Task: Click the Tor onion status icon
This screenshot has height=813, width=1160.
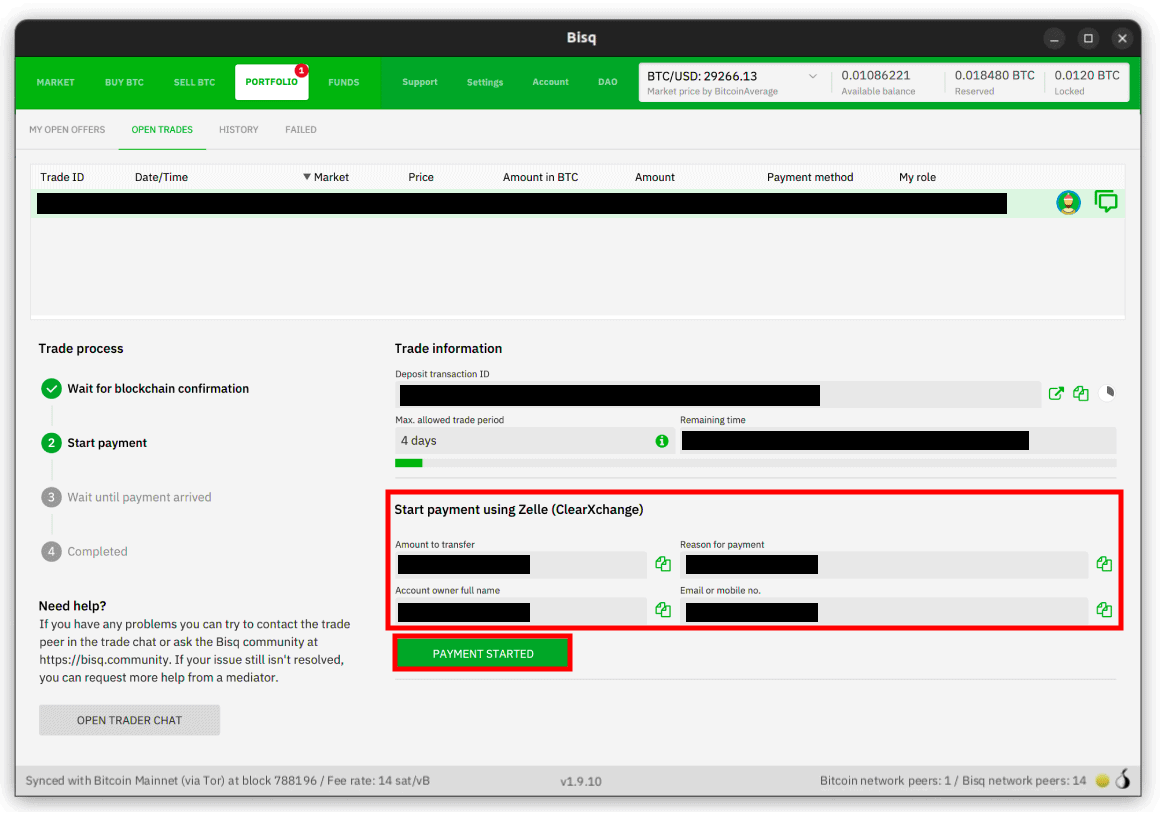Action: click(1123, 779)
